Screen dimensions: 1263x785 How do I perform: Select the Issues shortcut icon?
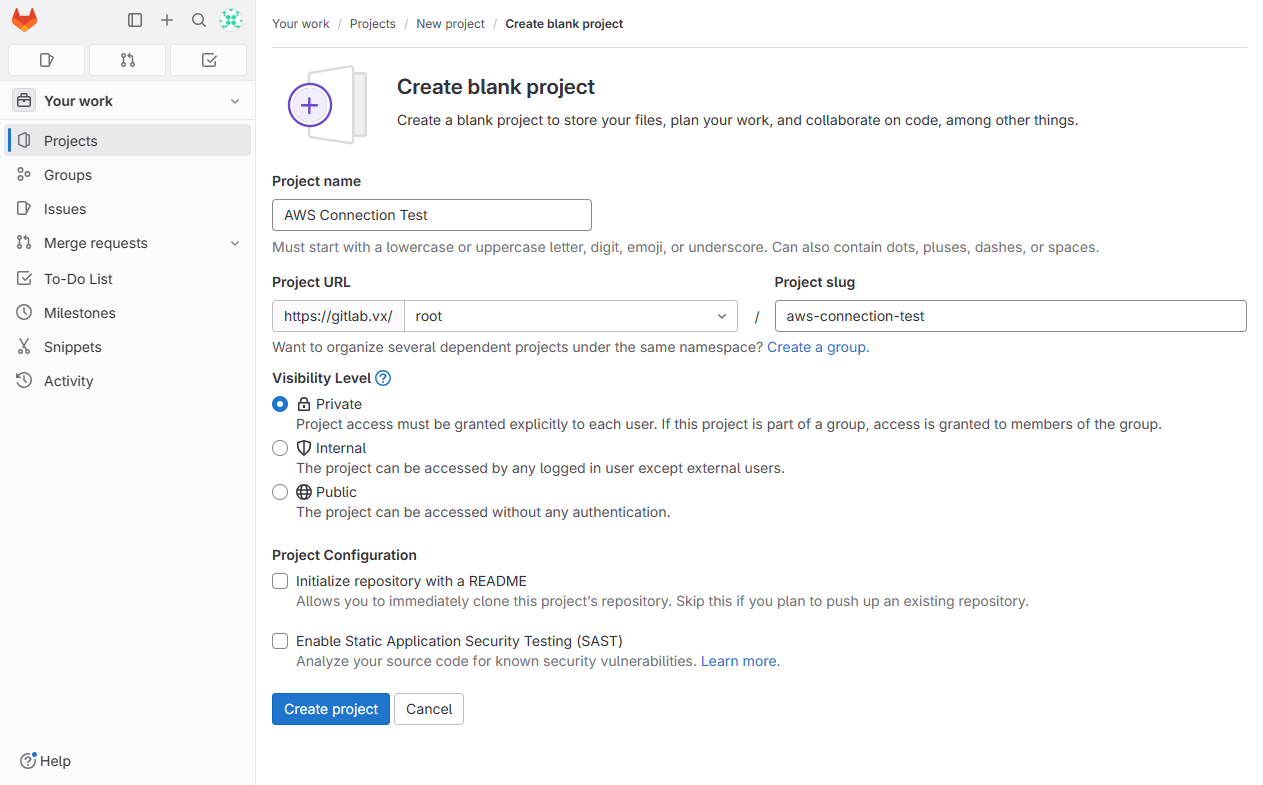point(46,60)
